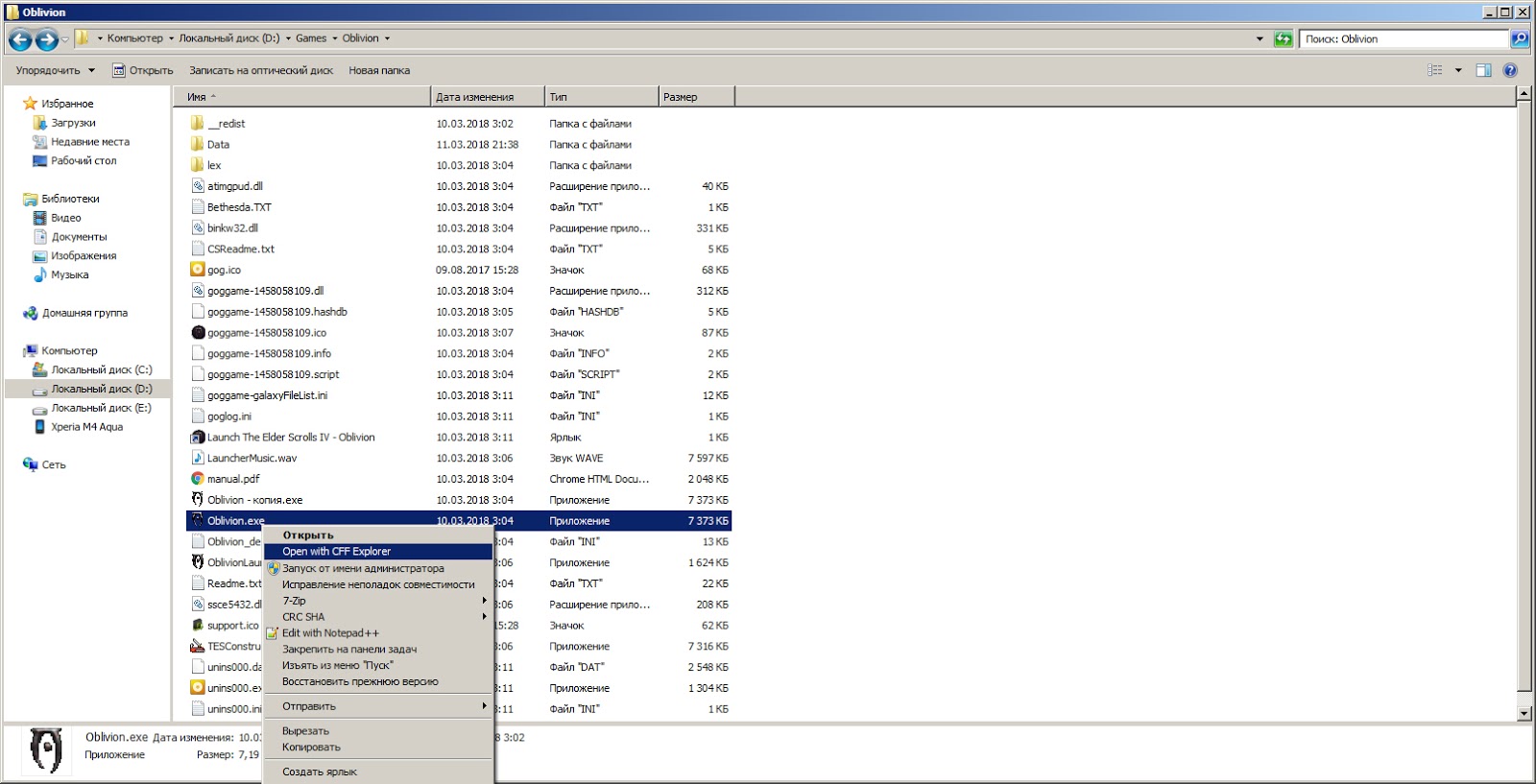Open the recent pages dropdown beside Forward

click(x=65, y=39)
